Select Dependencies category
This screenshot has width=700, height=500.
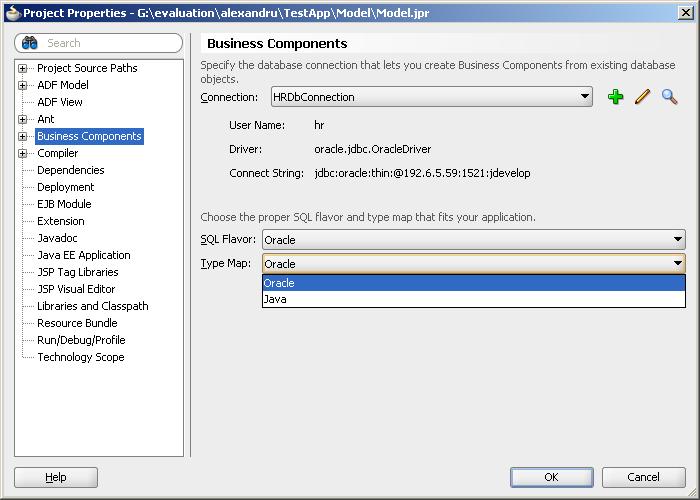pos(71,170)
